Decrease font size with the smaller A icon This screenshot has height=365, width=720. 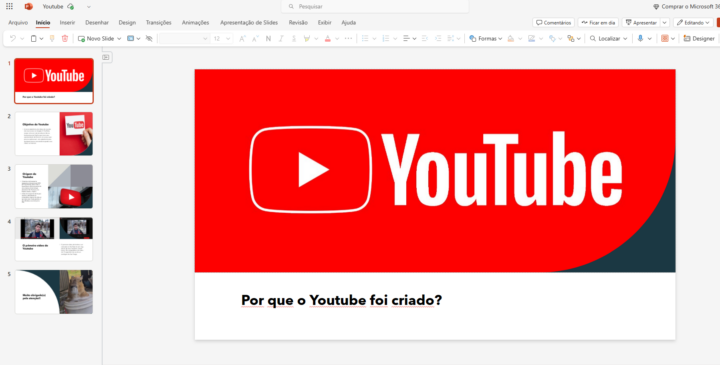pos(255,39)
